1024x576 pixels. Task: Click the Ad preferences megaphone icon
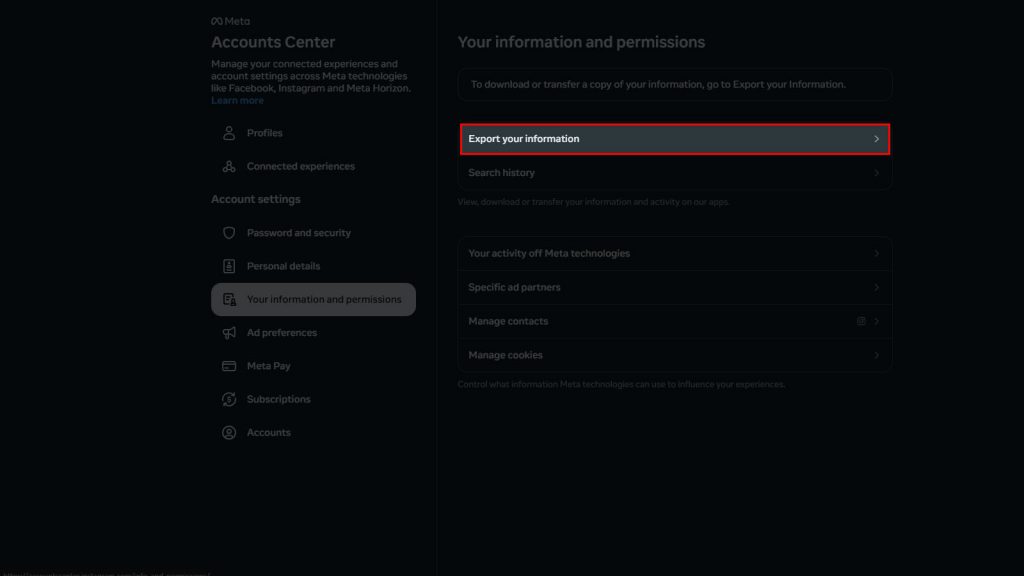point(229,333)
